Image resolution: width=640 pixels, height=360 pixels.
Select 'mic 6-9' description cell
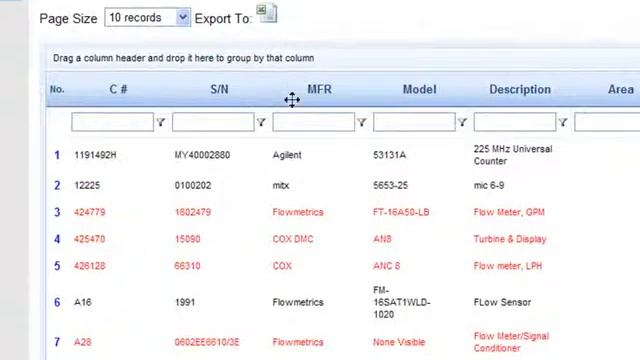point(489,185)
